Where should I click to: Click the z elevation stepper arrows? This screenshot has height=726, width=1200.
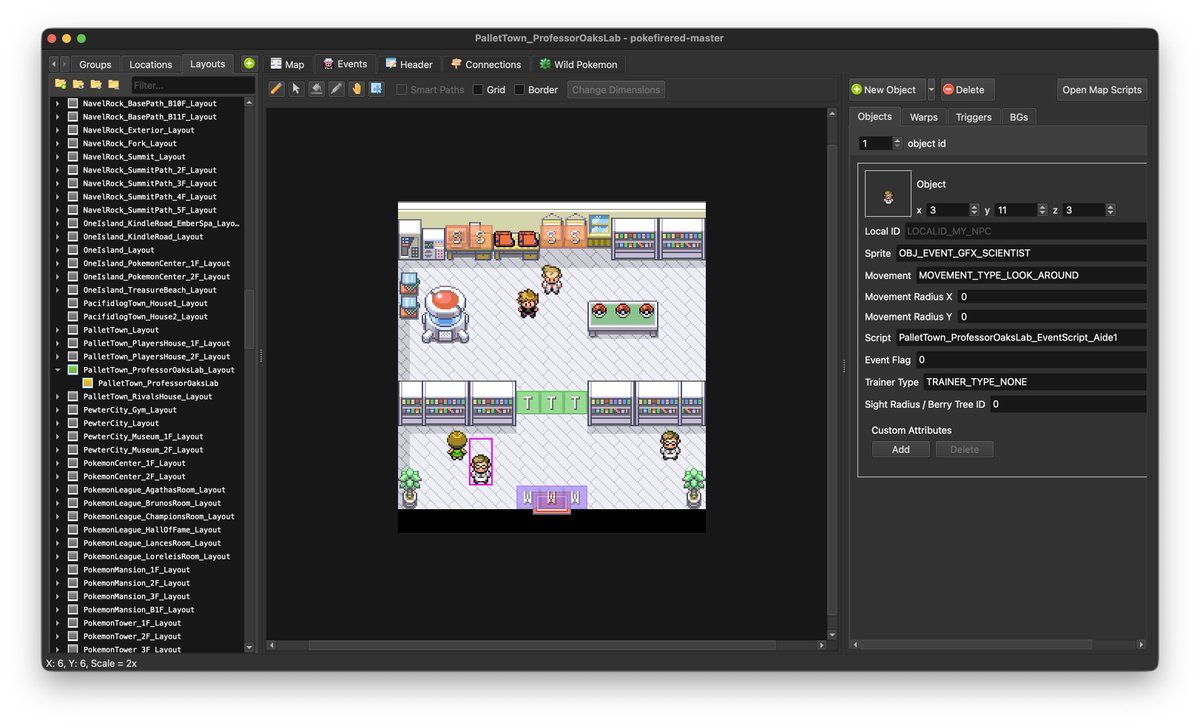tap(1110, 210)
